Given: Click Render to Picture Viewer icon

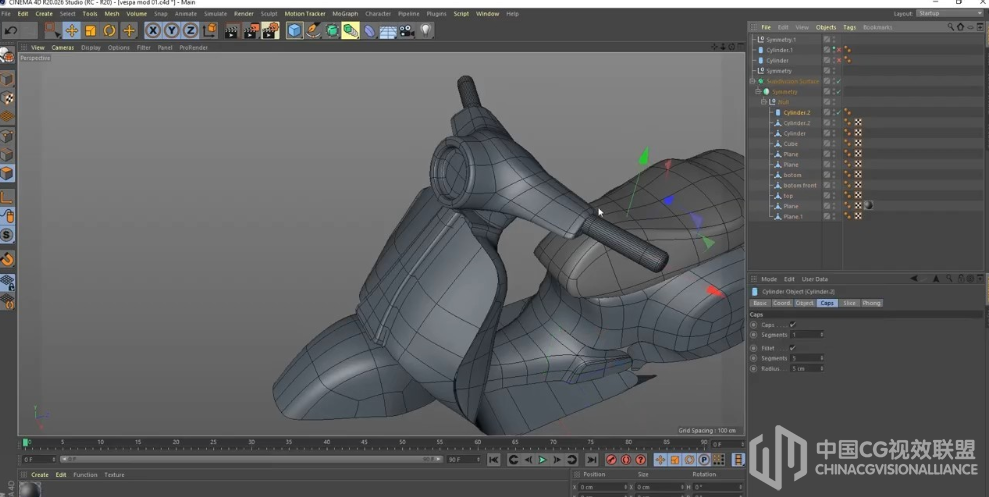Looking at the screenshot, I should pos(251,30).
